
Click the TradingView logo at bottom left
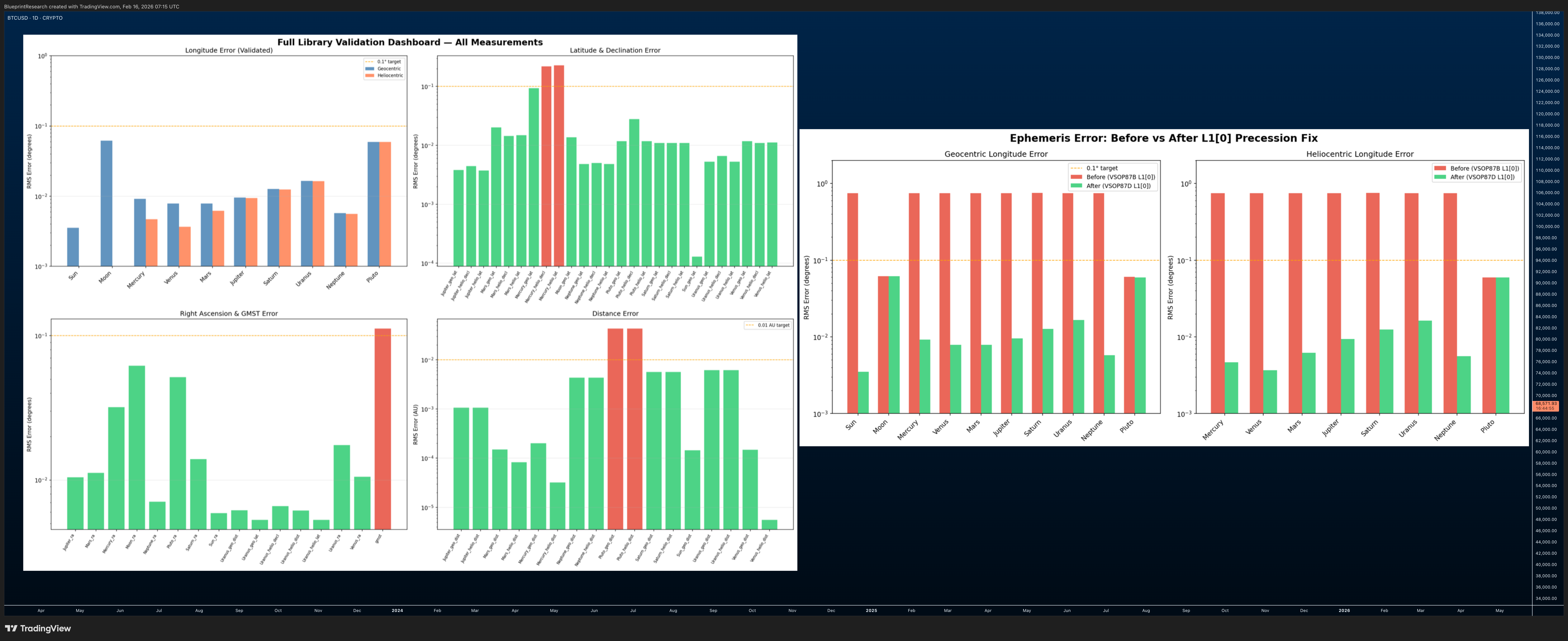(38, 628)
